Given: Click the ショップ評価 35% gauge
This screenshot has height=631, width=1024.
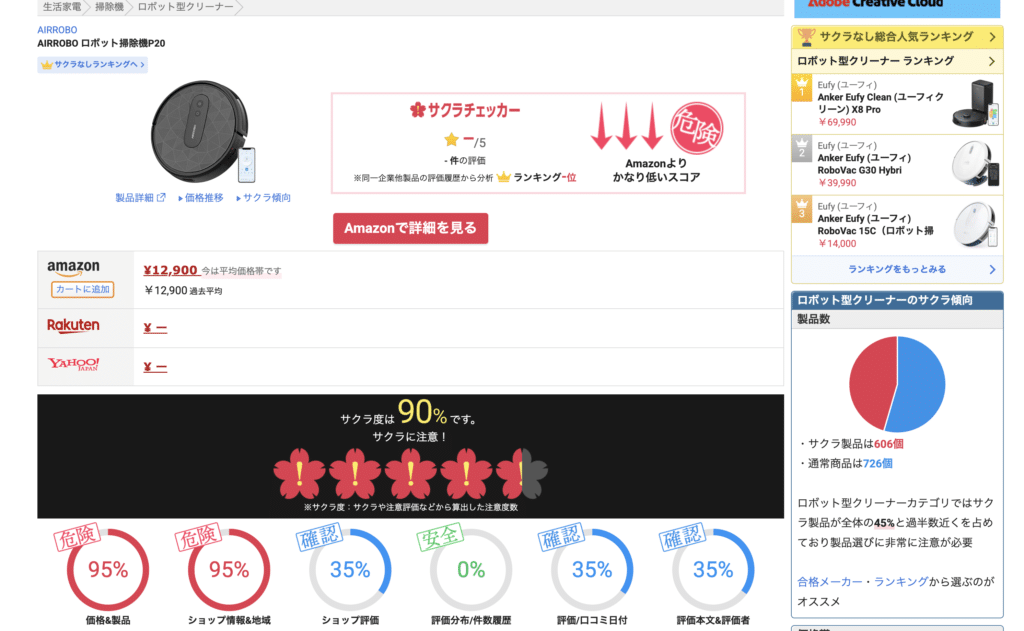Looking at the screenshot, I should pos(350,570).
